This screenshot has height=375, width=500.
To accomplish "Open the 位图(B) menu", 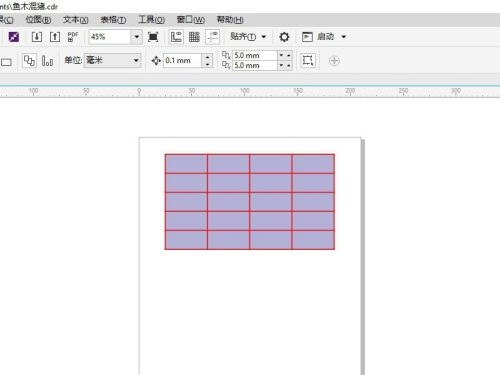I will (38, 20).
